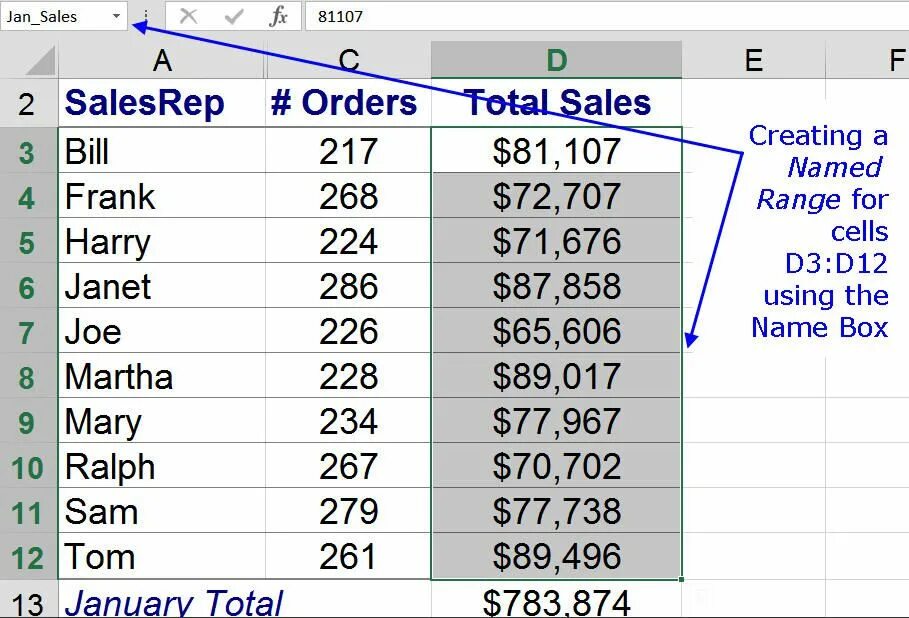Click the Enter checkmark formula bar icon
909x618 pixels.
(233, 16)
